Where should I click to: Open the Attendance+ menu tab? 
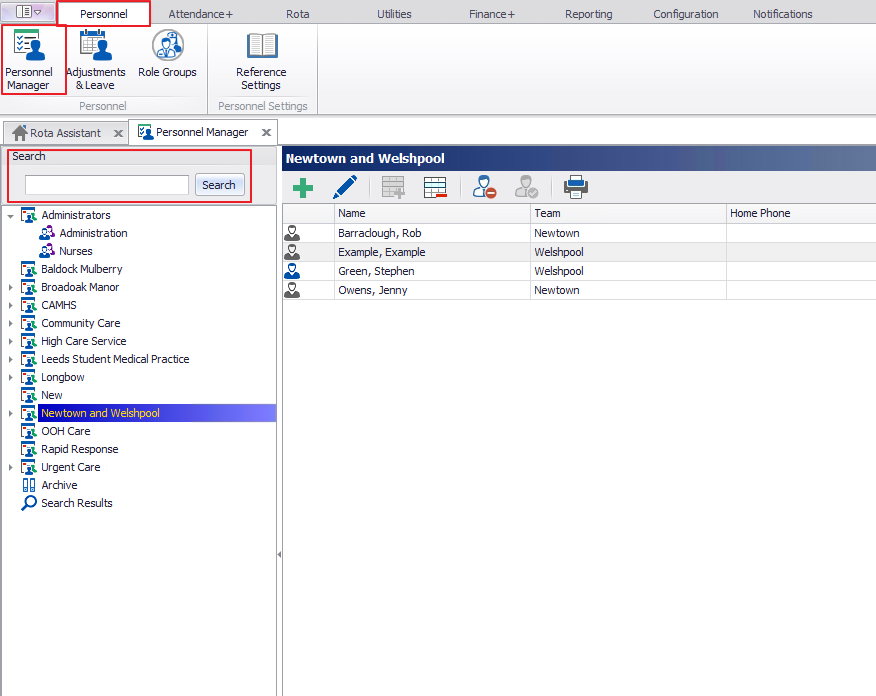coord(200,13)
